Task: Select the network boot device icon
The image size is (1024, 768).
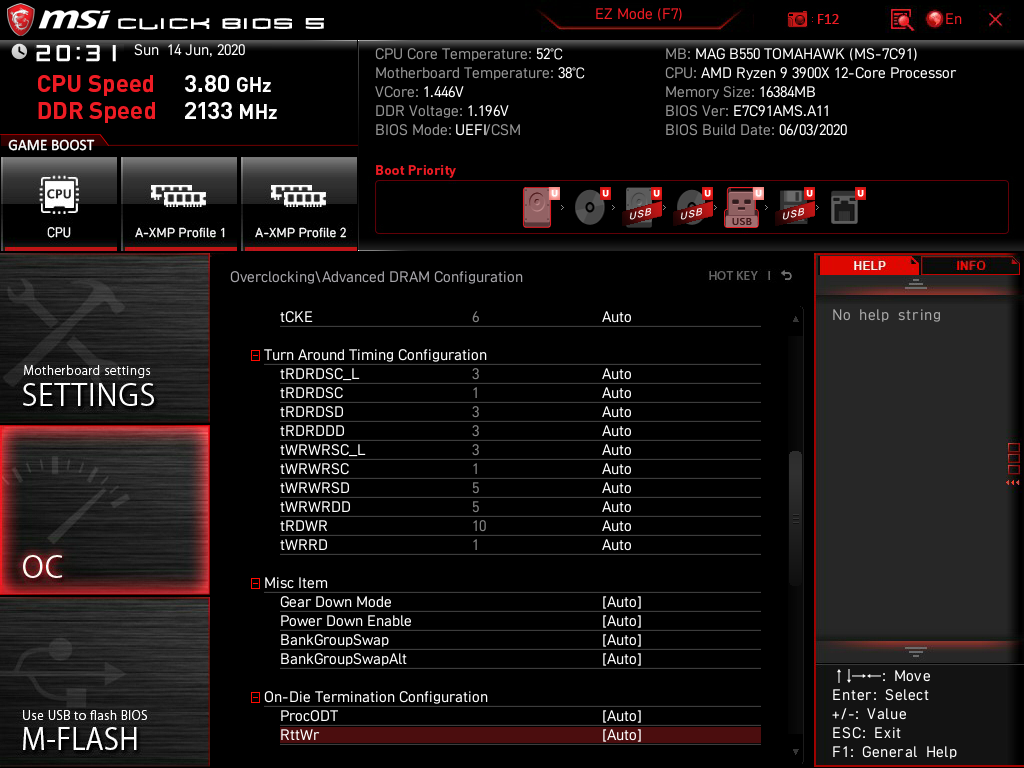Action: point(846,207)
